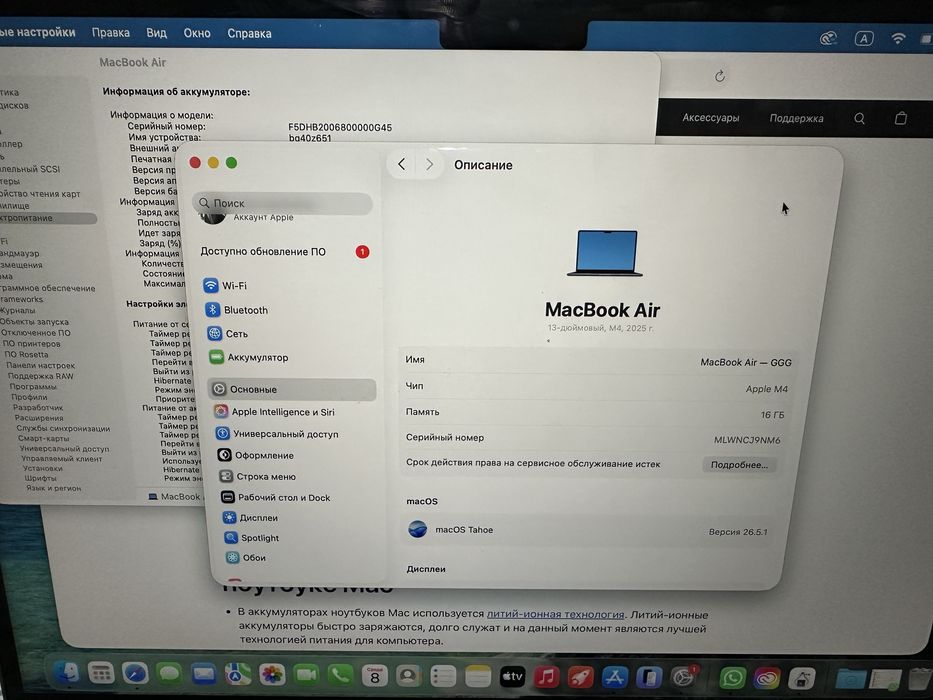Click the serial number MLWNCJ9NM6 value

click(747, 440)
